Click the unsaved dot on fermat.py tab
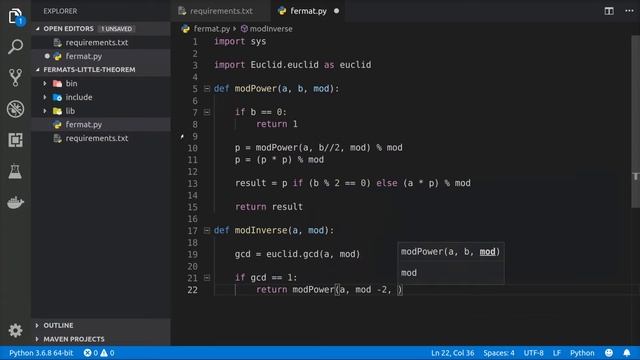 tap(336, 11)
